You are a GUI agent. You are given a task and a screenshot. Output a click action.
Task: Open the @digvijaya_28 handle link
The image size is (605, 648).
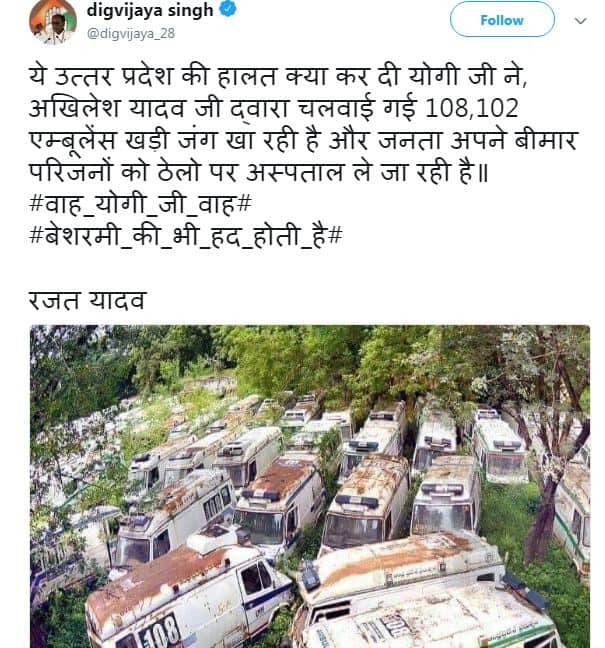coord(131,33)
